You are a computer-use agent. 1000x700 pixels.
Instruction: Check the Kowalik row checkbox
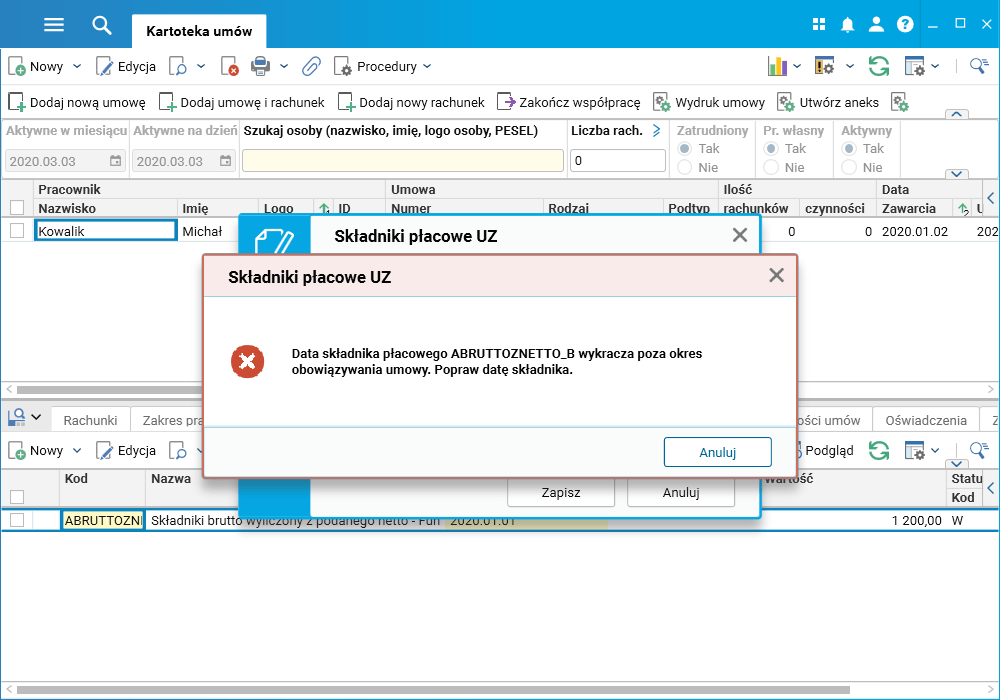[17, 231]
